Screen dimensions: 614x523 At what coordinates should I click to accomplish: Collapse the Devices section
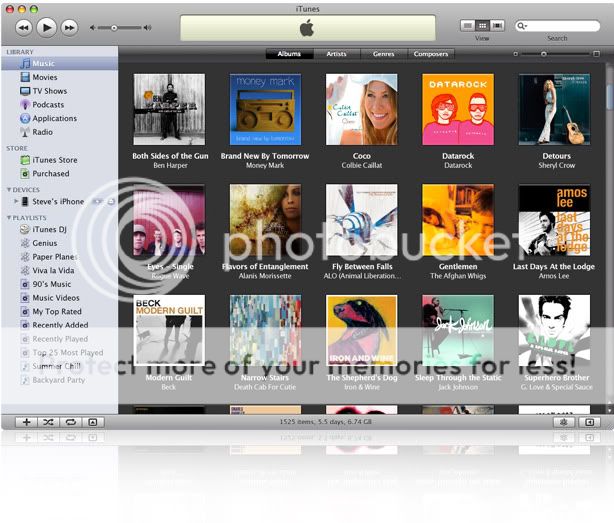(9, 188)
